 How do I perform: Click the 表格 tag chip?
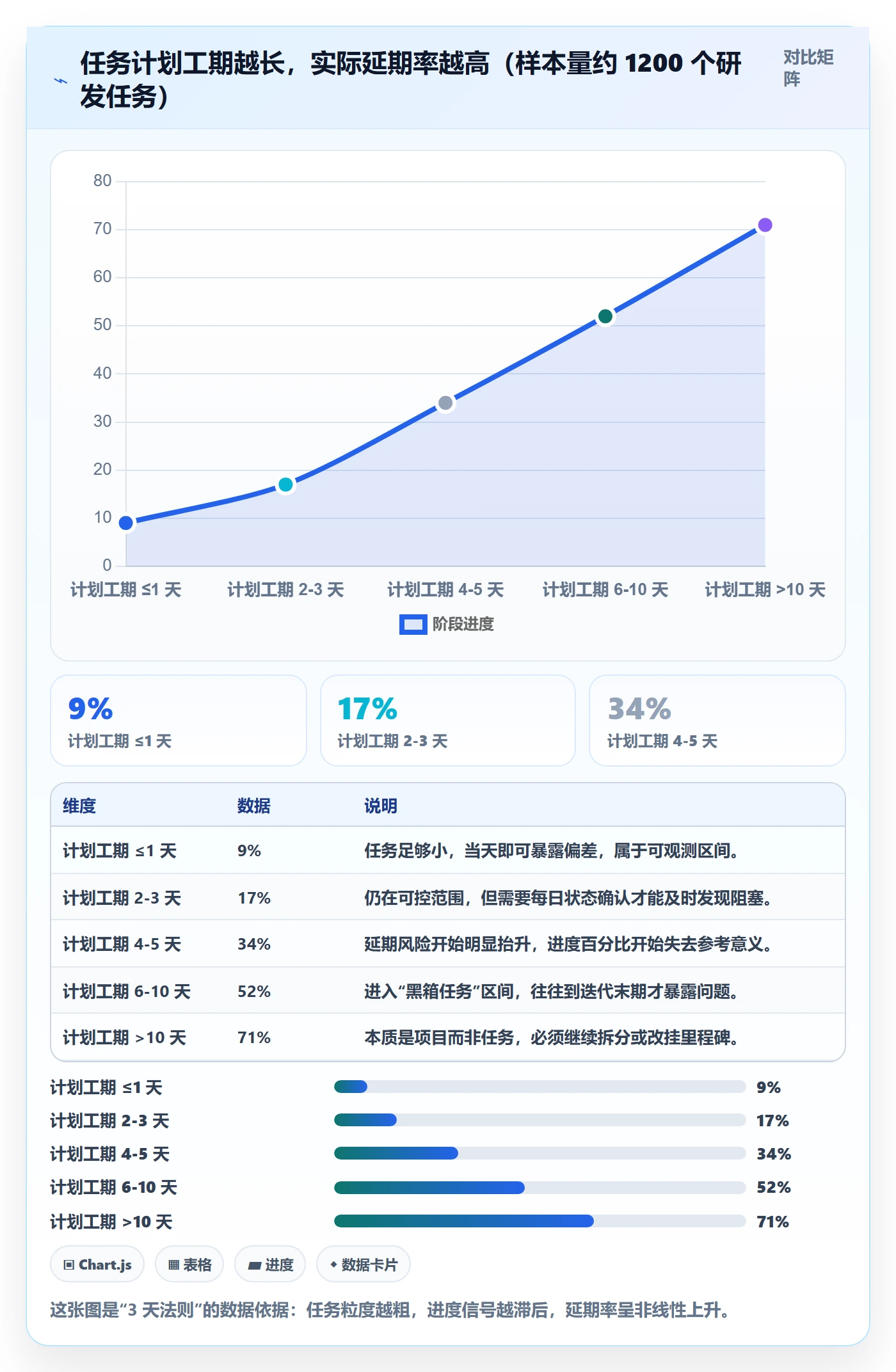189,1264
